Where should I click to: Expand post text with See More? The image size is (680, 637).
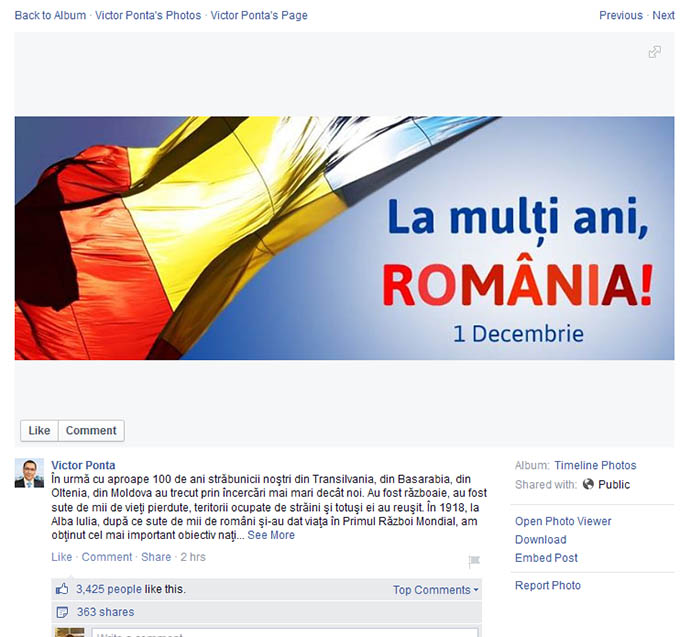[271, 535]
